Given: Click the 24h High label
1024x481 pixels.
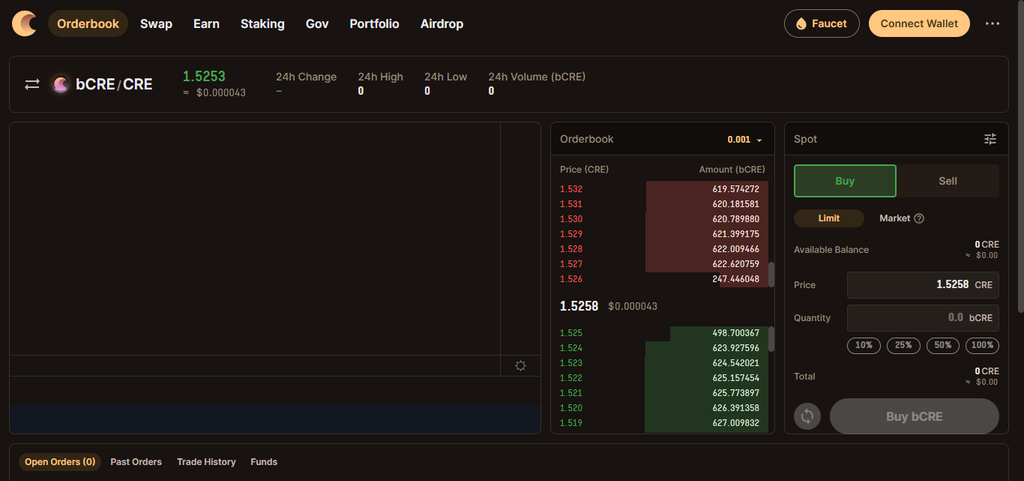Looking at the screenshot, I should coord(380,77).
